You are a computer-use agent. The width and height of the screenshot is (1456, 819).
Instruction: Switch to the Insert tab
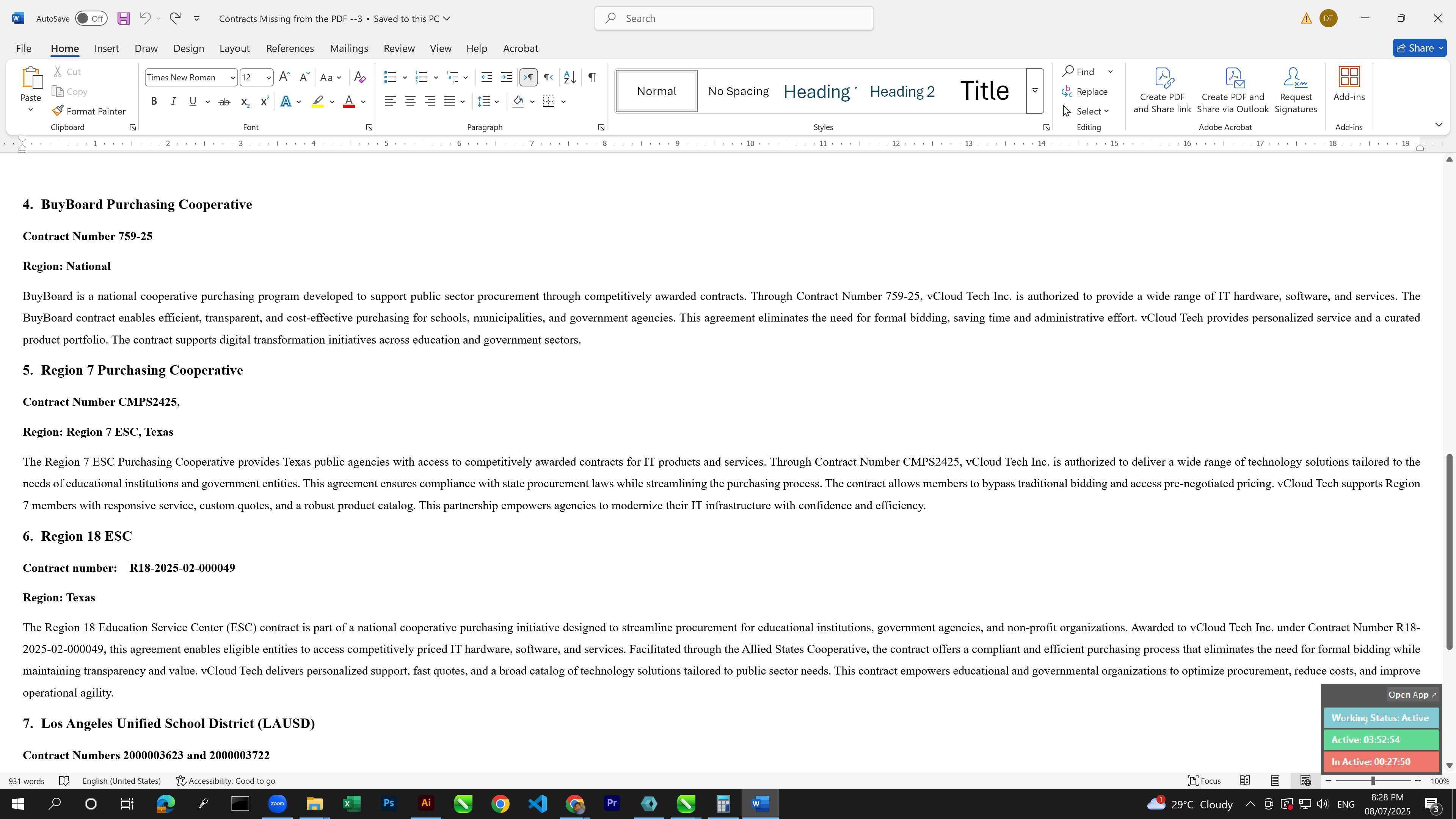coord(106,49)
